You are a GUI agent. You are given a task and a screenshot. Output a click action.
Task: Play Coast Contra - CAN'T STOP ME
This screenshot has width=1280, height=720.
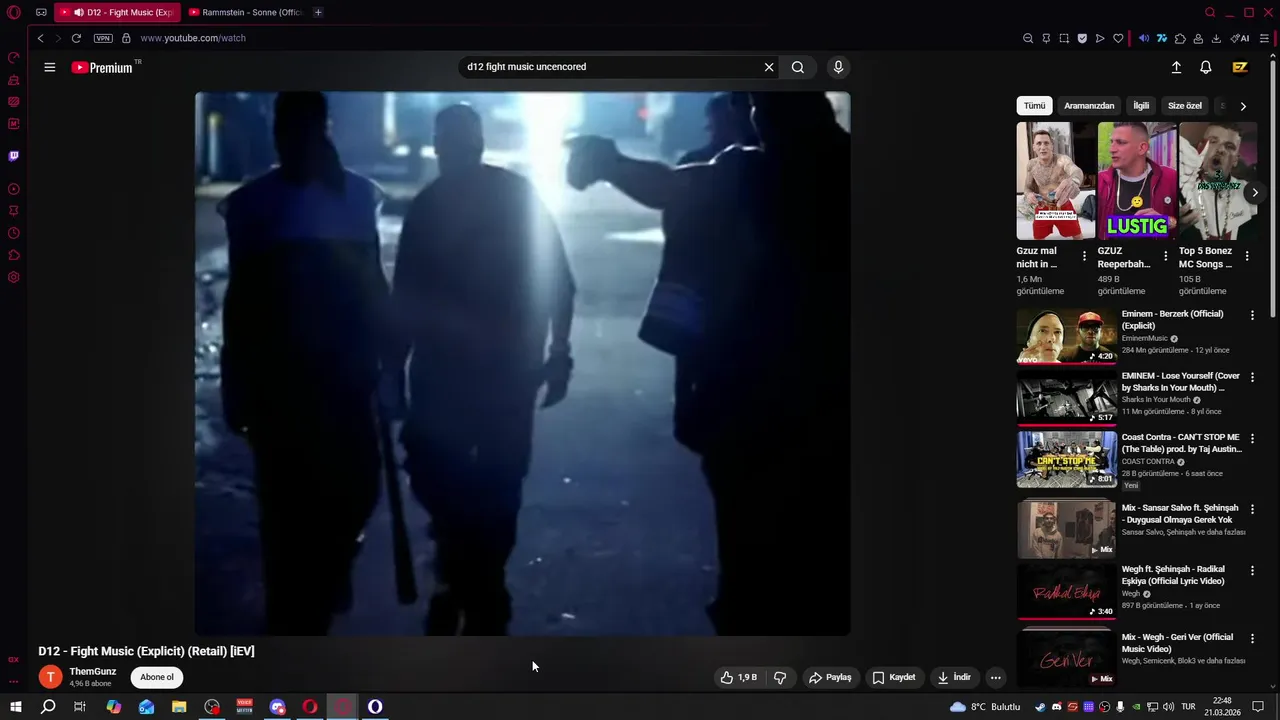(x=1067, y=458)
